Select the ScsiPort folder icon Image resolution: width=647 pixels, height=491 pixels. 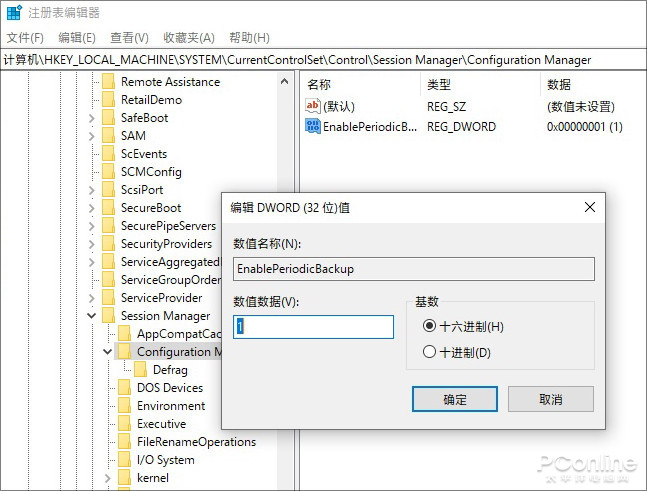point(109,189)
